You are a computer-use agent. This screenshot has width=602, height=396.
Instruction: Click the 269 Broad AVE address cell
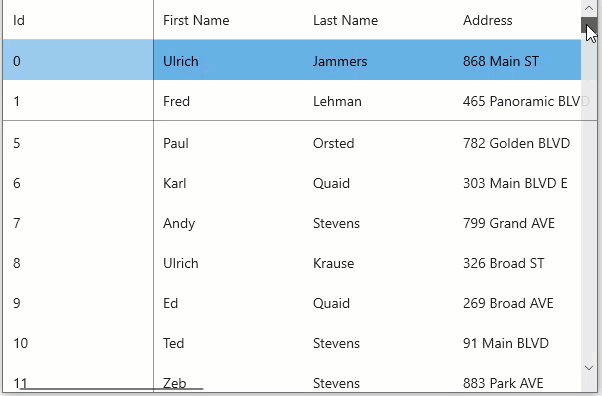click(517, 303)
